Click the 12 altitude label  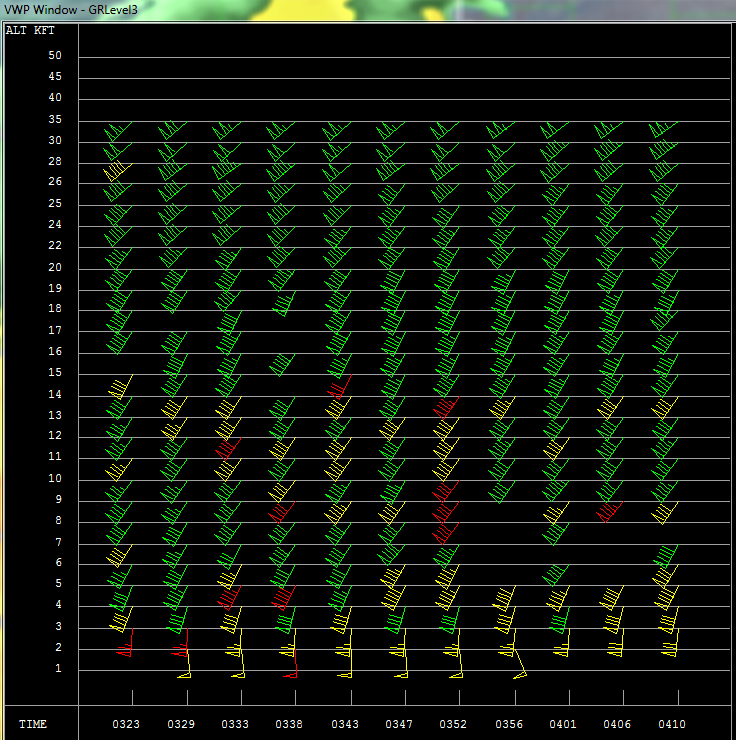[x=55, y=435]
